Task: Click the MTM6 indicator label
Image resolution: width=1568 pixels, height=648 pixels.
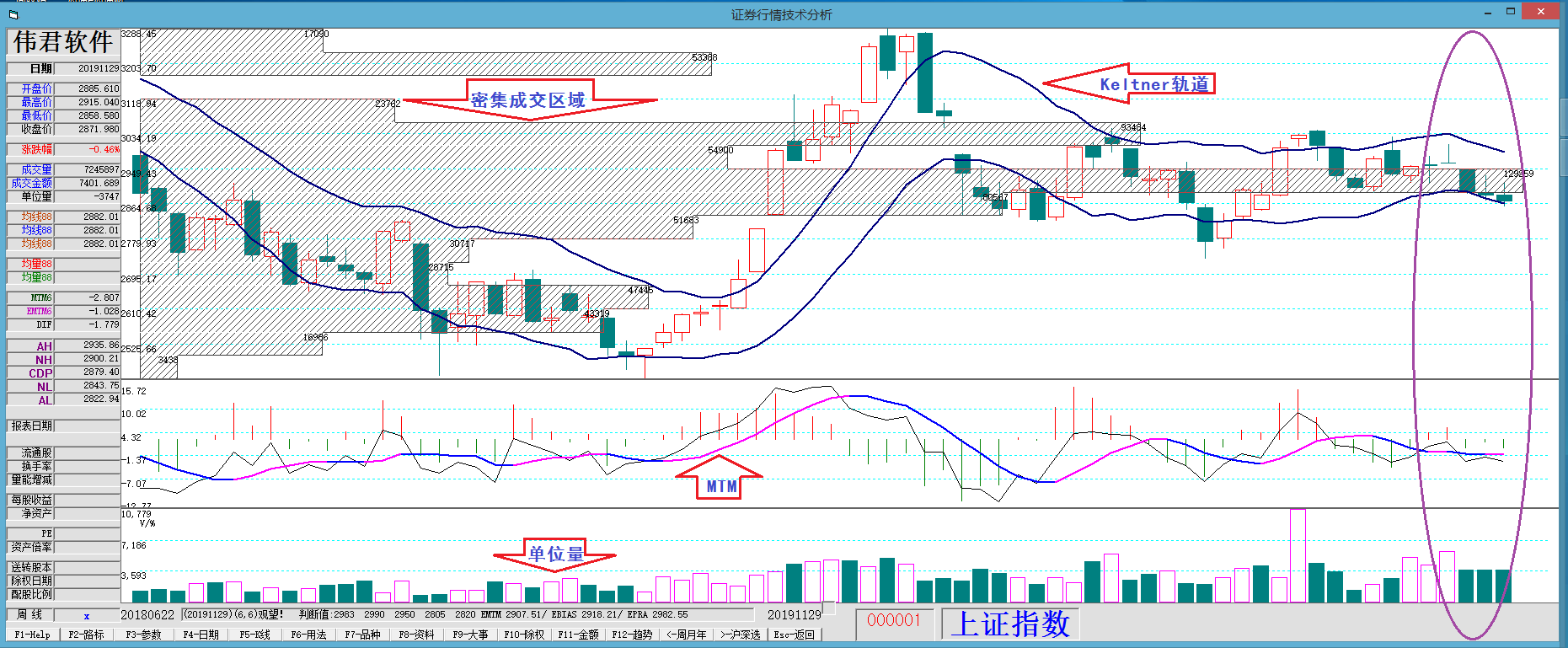Action: click(30, 297)
